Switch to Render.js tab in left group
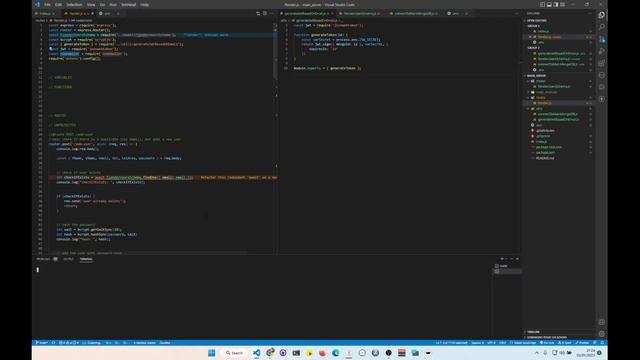 click(78, 13)
